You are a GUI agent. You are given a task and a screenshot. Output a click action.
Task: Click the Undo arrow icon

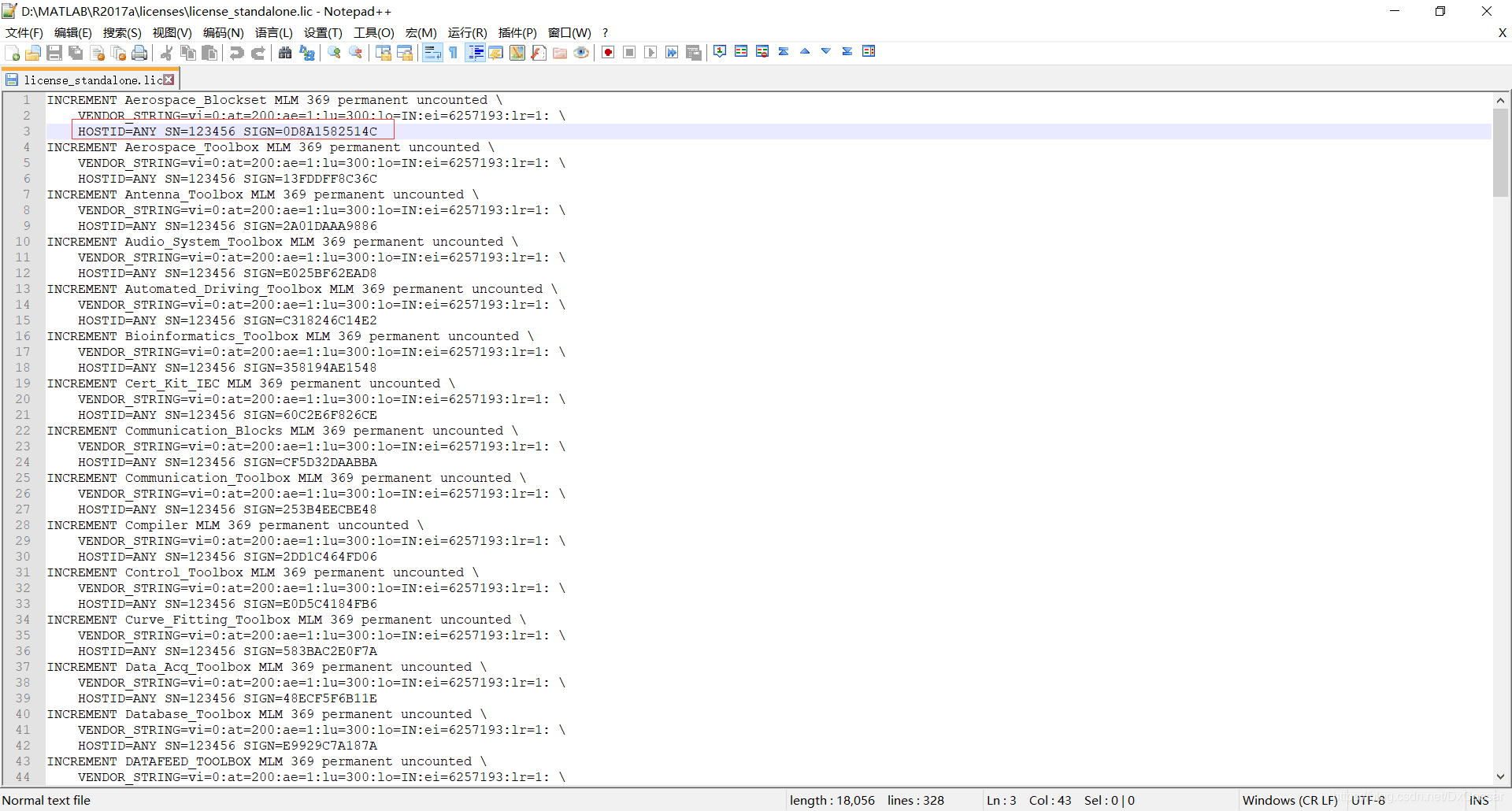pyautogui.click(x=236, y=53)
